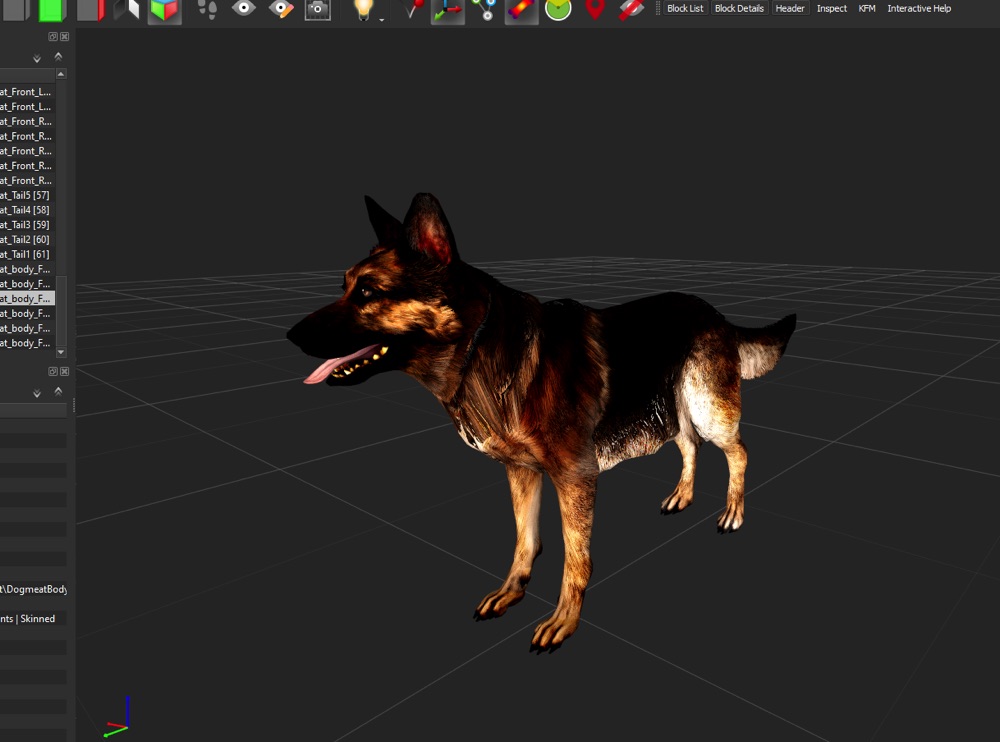Close the lower block details panel
The height and width of the screenshot is (742, 1000).
(x=64, y=371)
